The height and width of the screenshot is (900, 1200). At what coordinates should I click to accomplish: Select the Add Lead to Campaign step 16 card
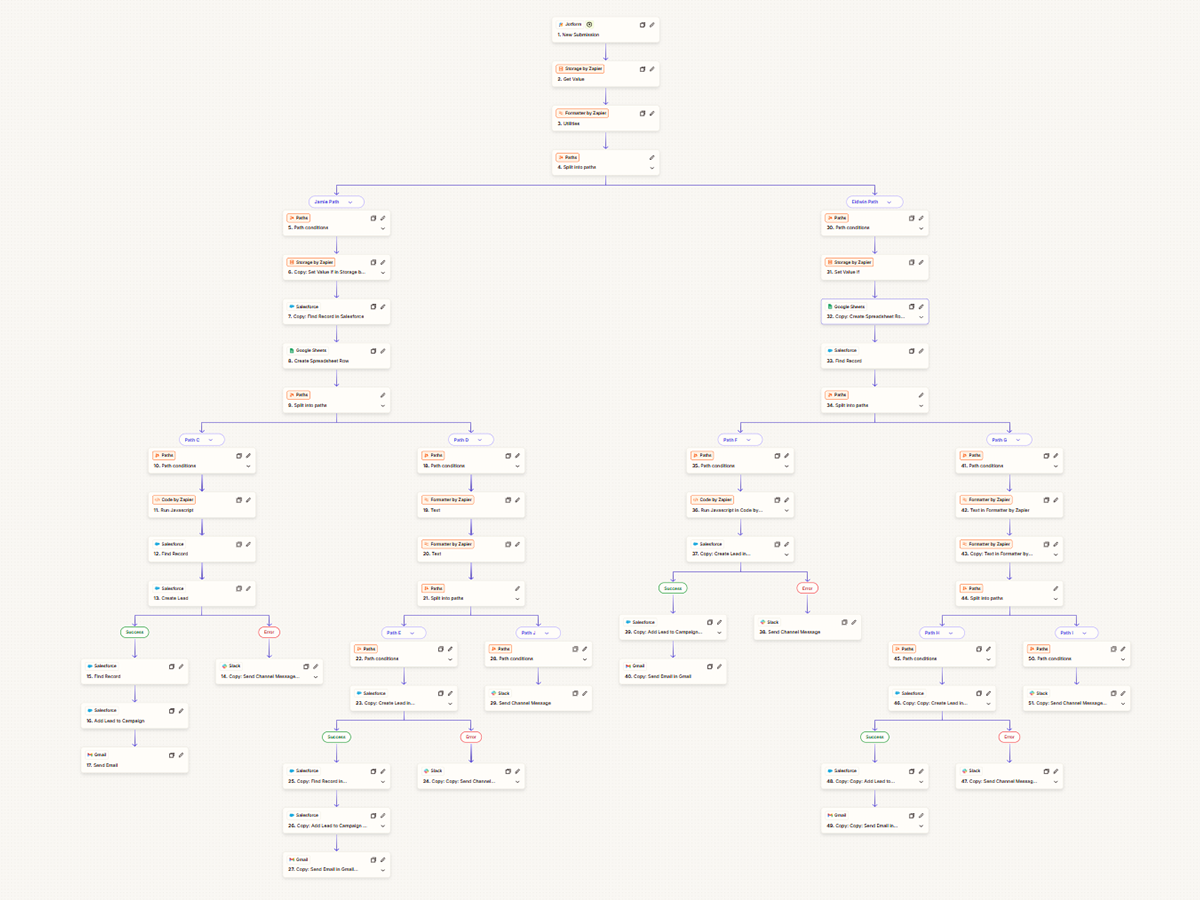(x=134, y=715)
